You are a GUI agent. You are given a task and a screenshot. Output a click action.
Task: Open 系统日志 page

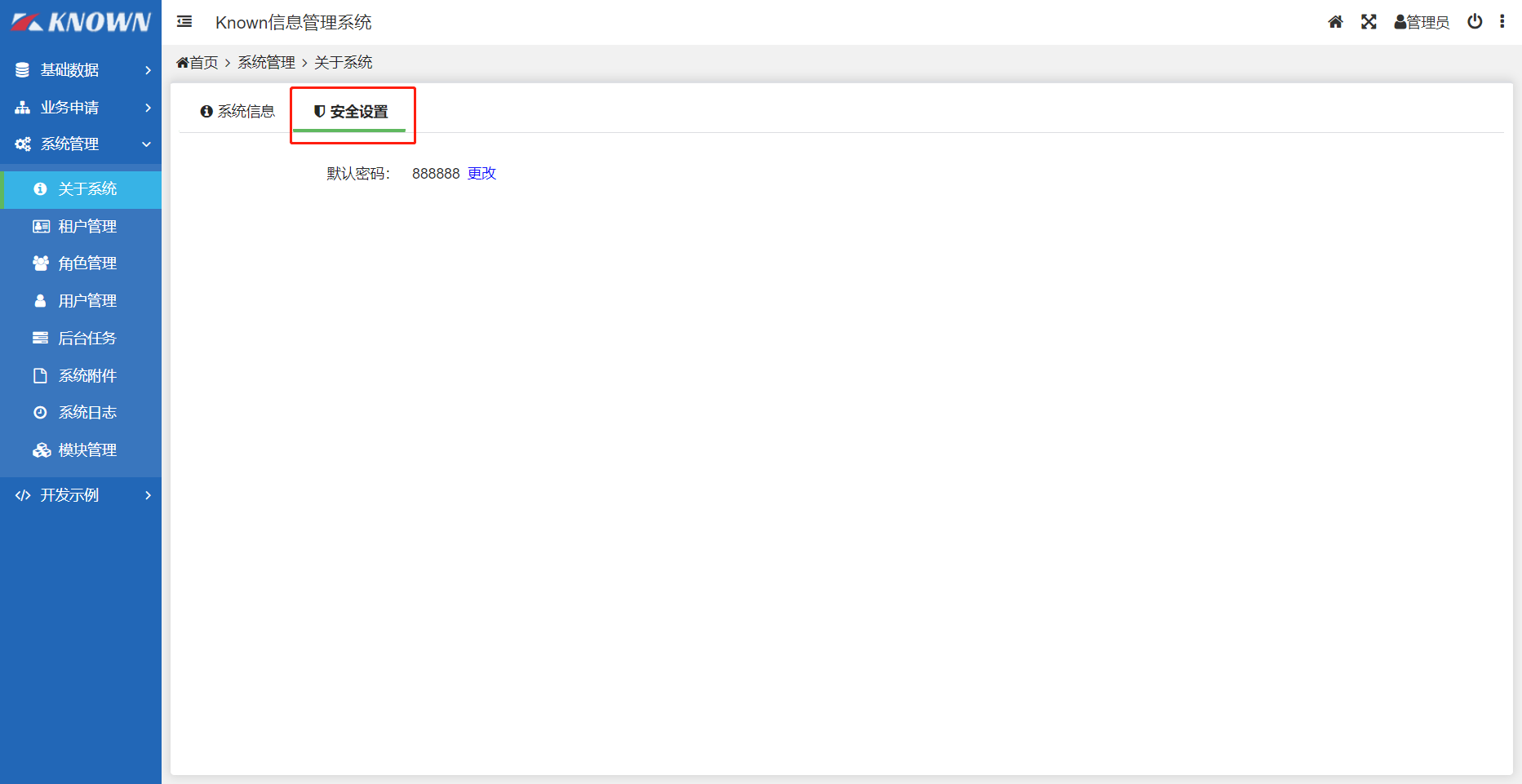coord(81,413)
